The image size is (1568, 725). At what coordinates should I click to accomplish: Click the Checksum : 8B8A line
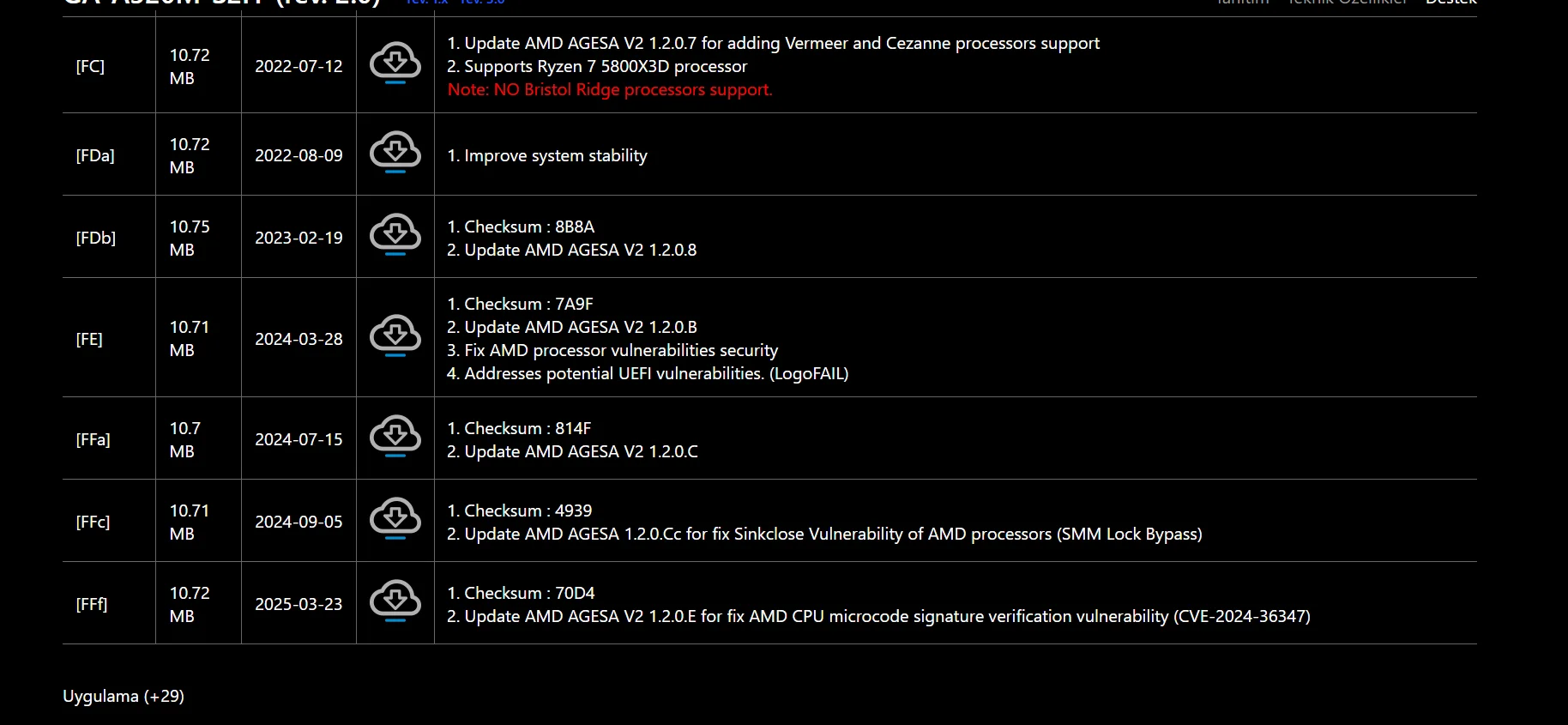(521, 227)
